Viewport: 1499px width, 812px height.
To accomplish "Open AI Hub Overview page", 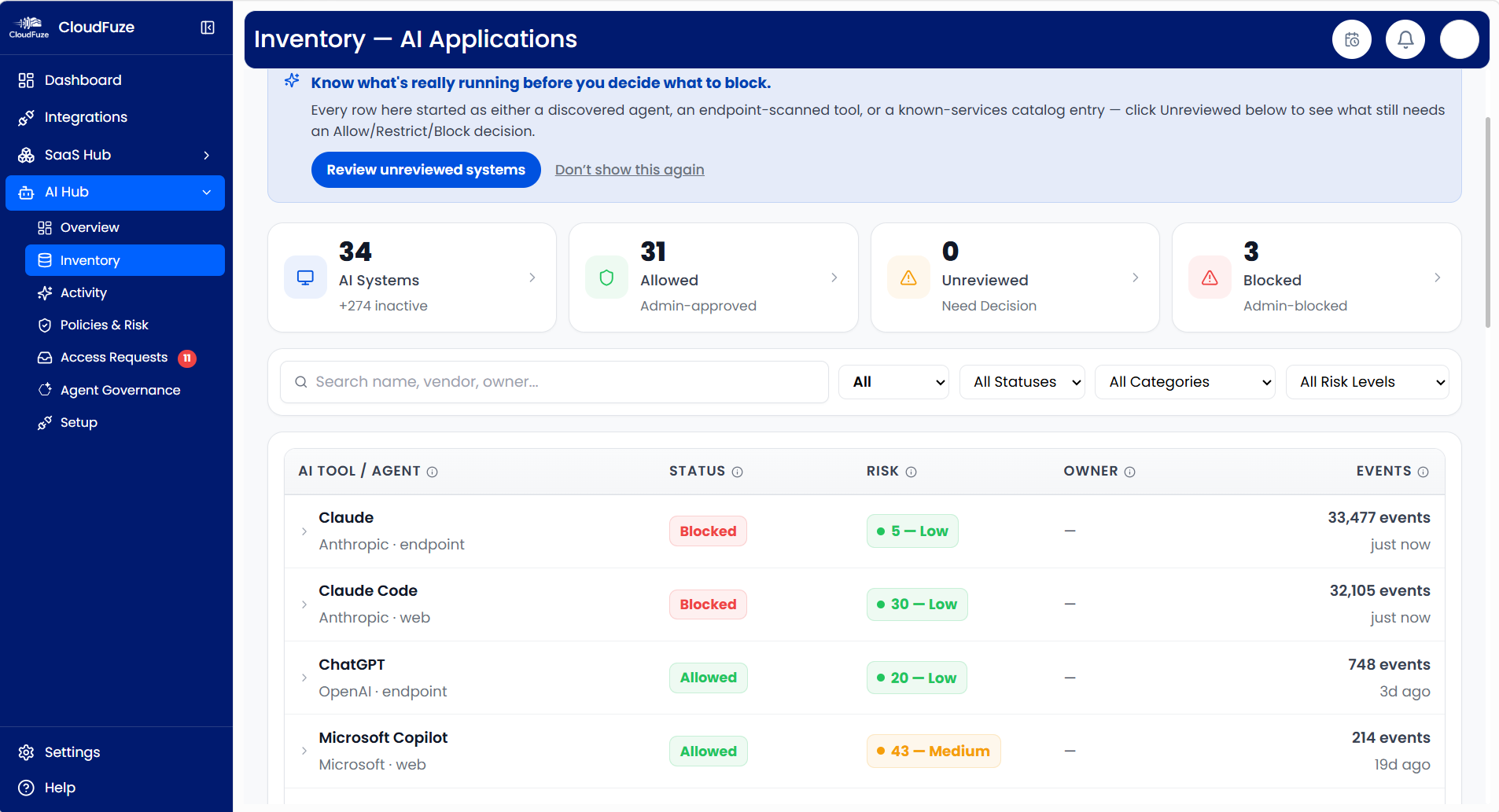I will pyautogui.click(x=125, y=228).
